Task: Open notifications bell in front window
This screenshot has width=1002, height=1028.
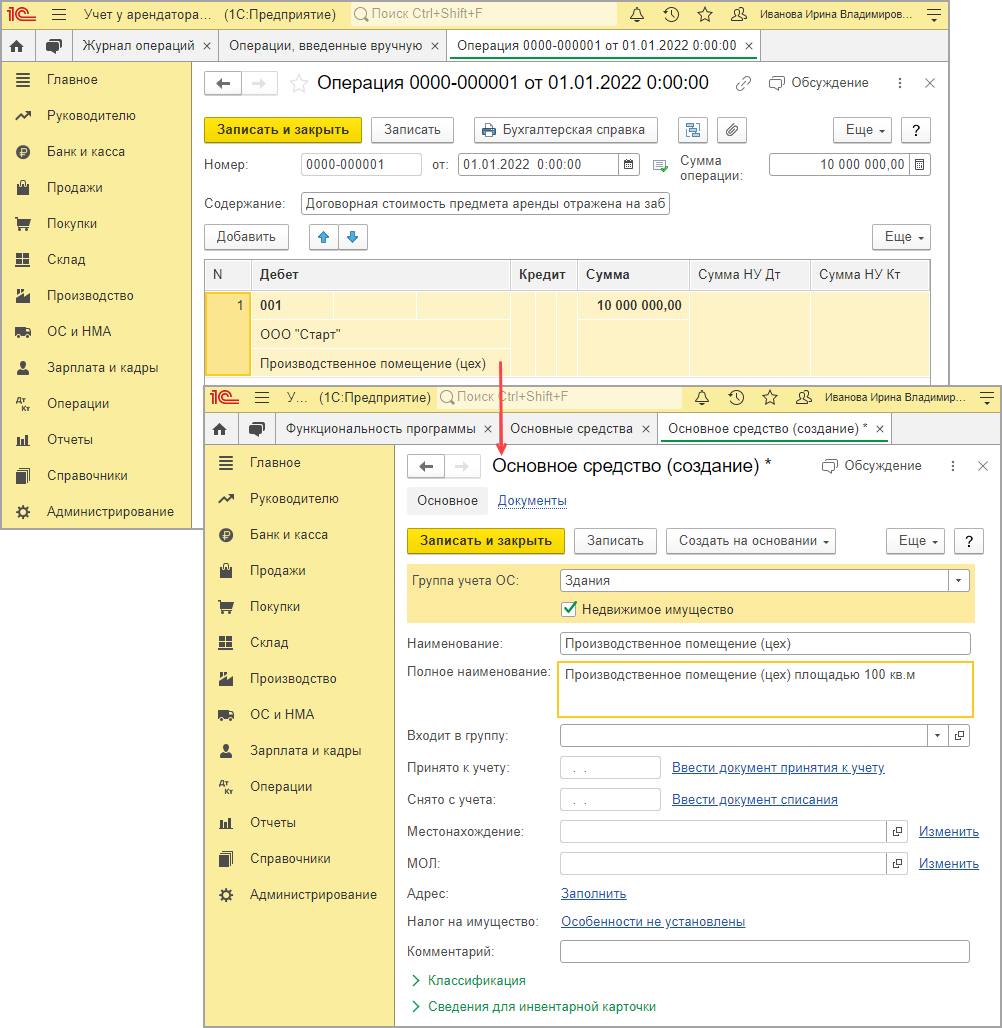Action: point(702,397)
